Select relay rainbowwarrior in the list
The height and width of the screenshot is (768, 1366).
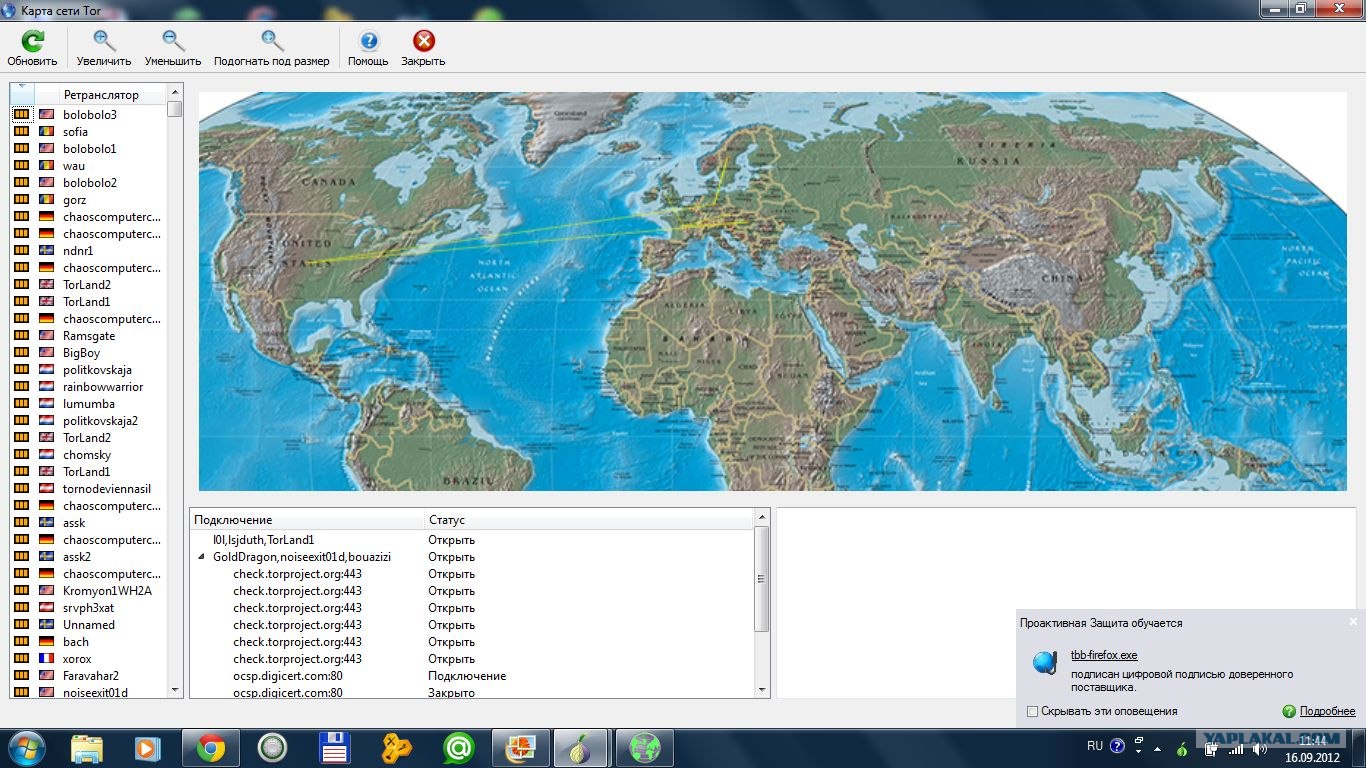(103, 387)
